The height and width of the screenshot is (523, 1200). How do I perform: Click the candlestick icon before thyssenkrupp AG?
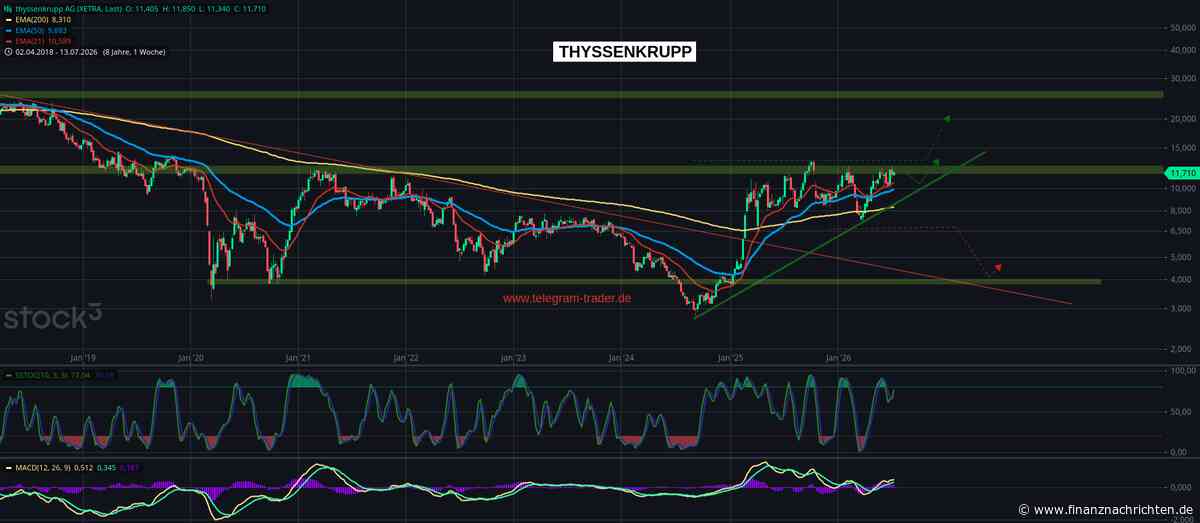(8, 8)
